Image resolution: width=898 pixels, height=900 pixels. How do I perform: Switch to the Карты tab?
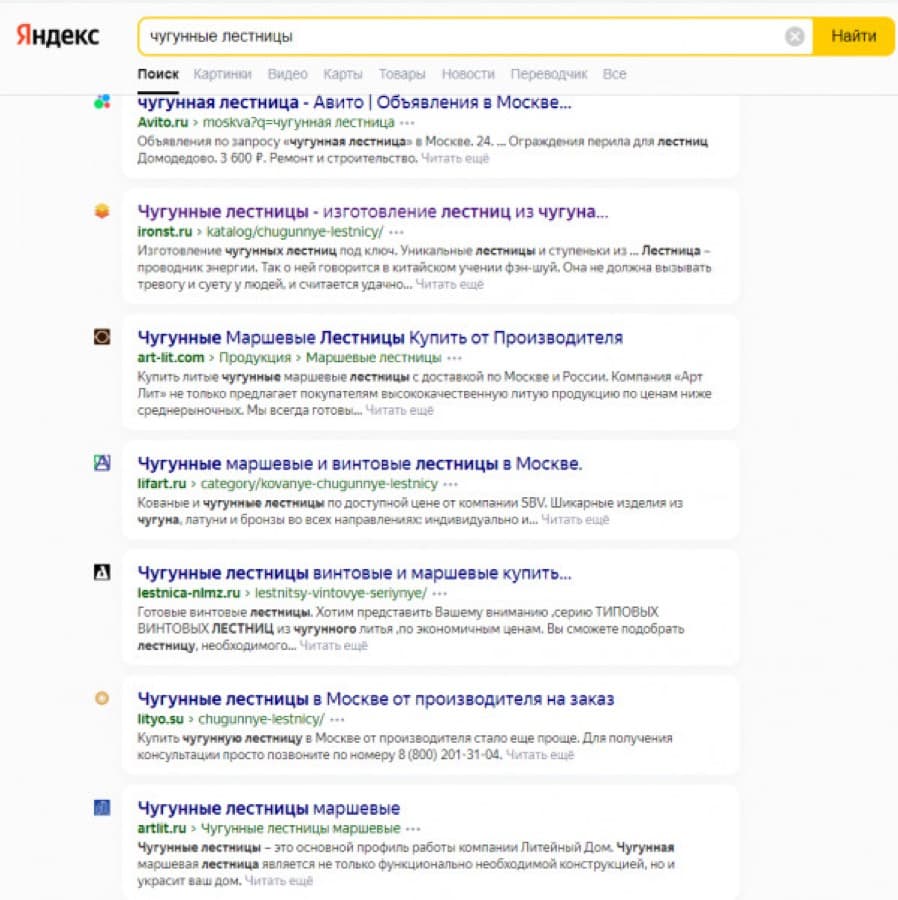(x=343, y=74)
